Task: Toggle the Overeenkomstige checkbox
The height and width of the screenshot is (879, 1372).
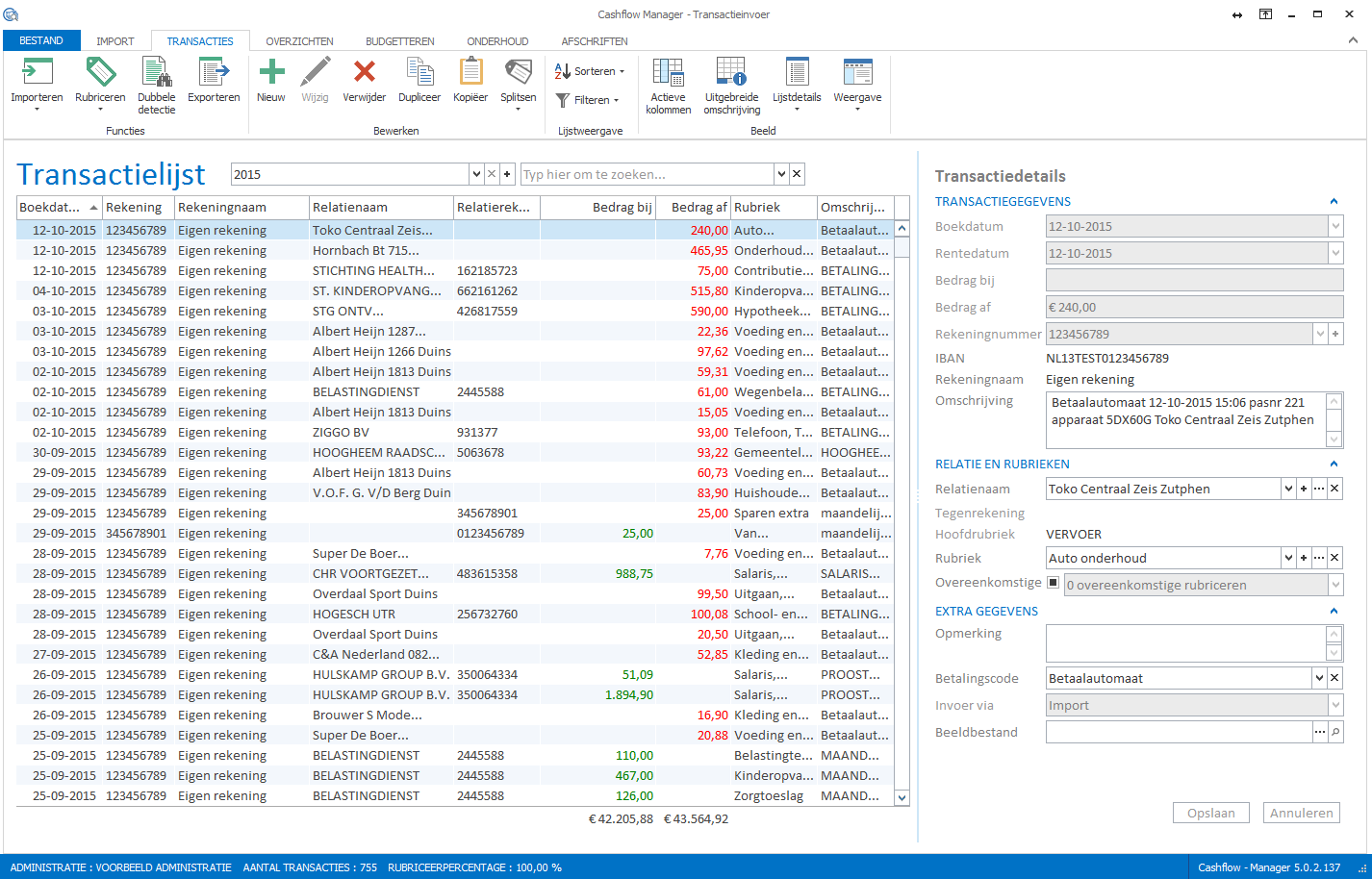Action: point(1053,583)
